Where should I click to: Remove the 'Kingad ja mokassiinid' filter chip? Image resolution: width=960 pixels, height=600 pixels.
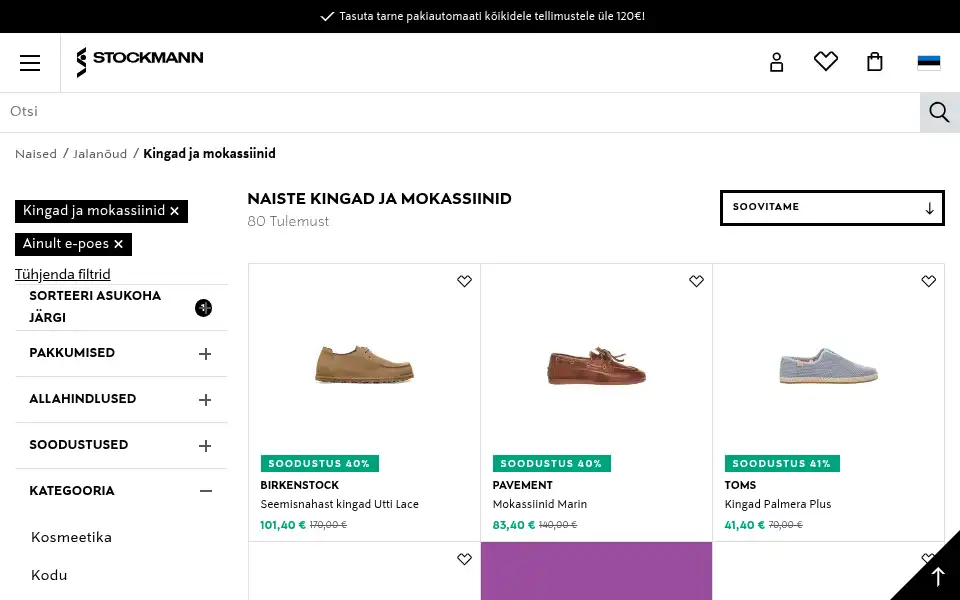[x=174, y=211]
